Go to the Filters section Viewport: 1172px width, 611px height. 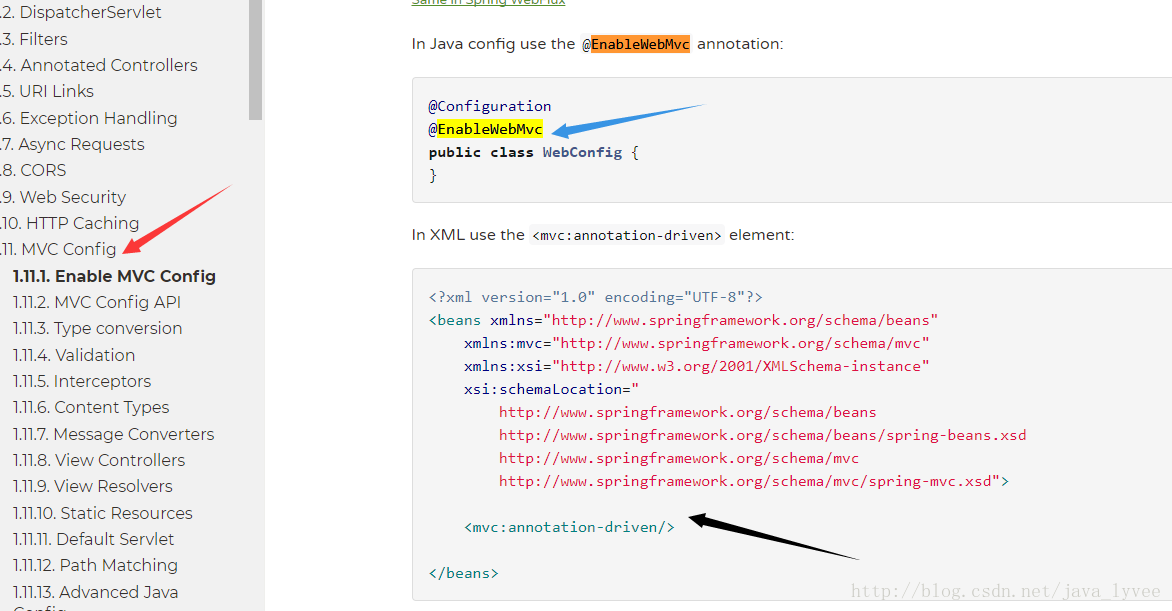pos(34,39)
